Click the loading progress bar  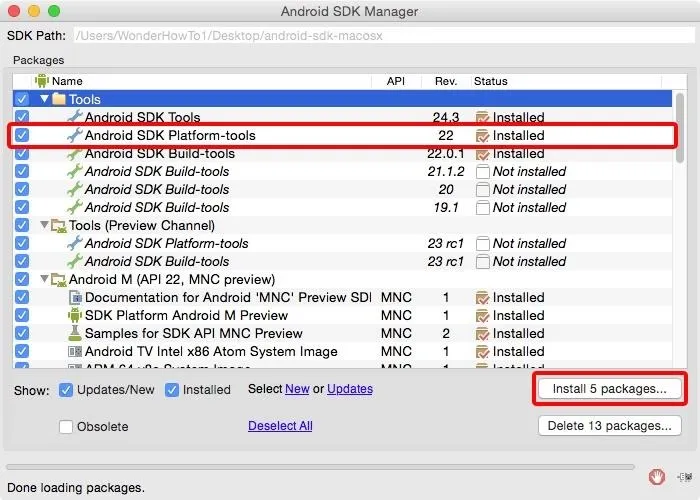(320, 467)
